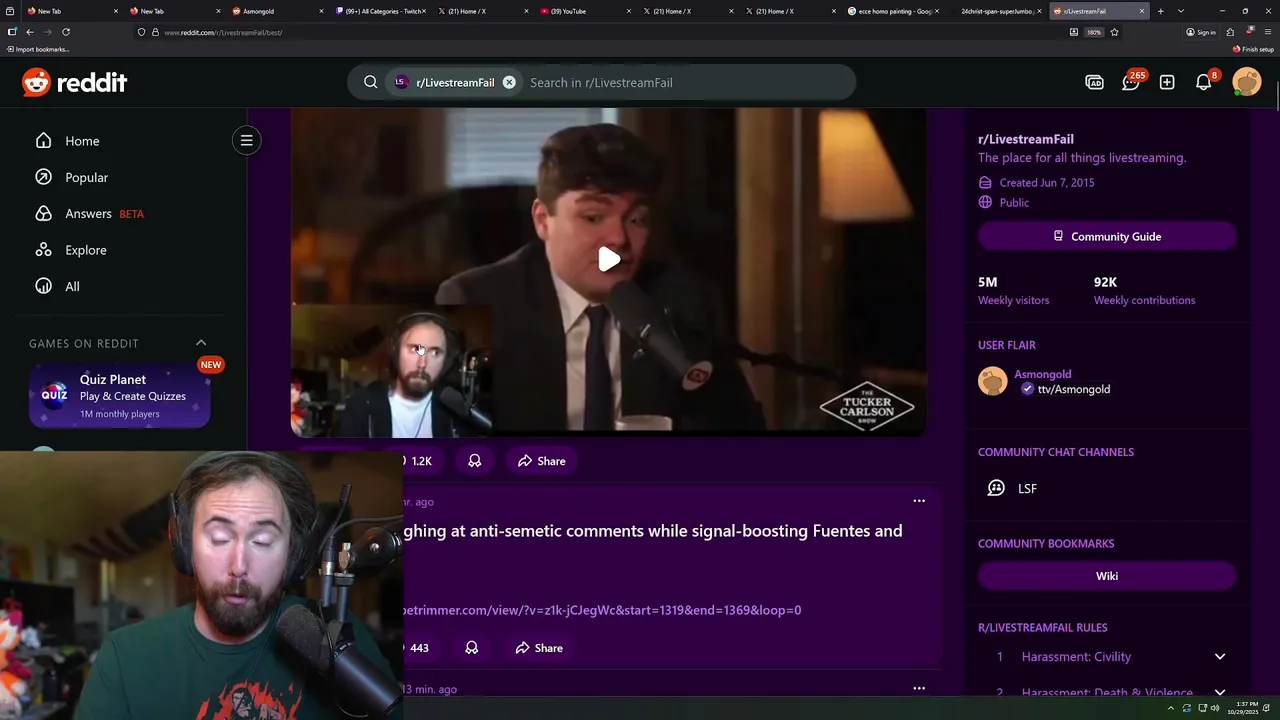This screenshot has width=1280, height=720.
Task: Collapse the Games on Reddit section
Action: click(x=201, y=343)
